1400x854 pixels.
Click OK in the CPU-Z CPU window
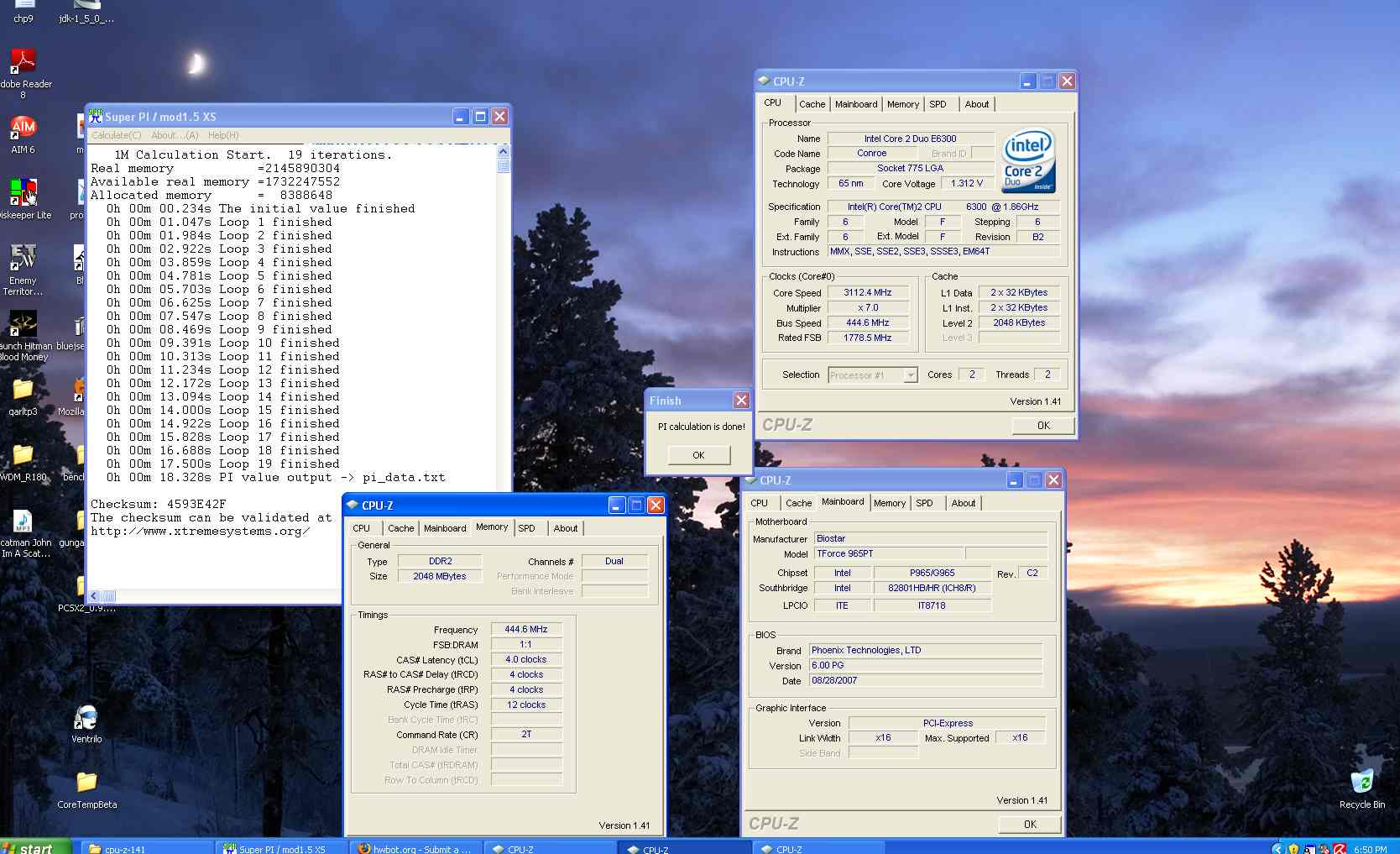pos(1043,425)
